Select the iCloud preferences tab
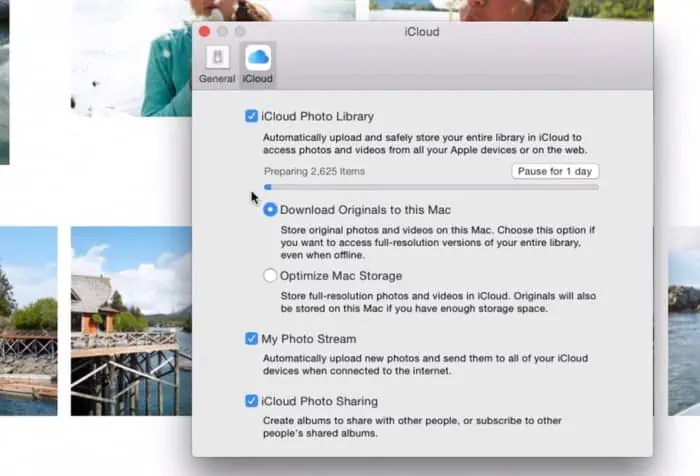 [x=258, y=65]
